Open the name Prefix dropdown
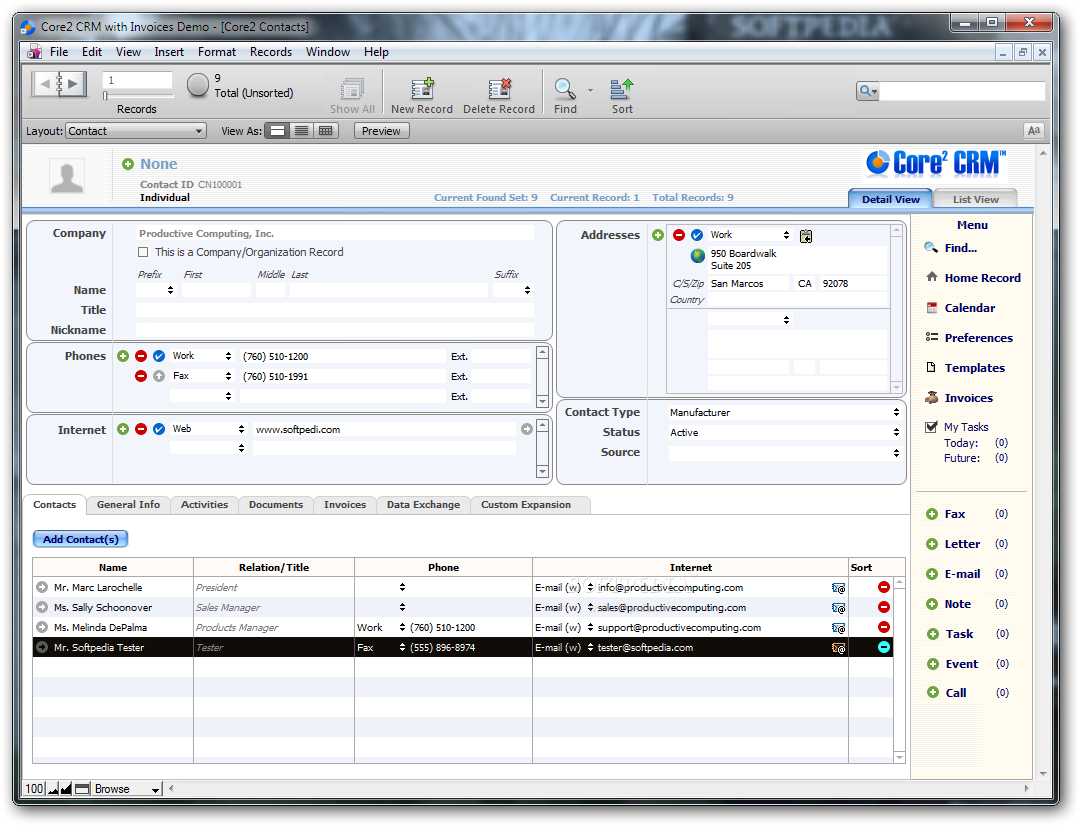This screenshot has height=826, width=1080. (156, 290)
